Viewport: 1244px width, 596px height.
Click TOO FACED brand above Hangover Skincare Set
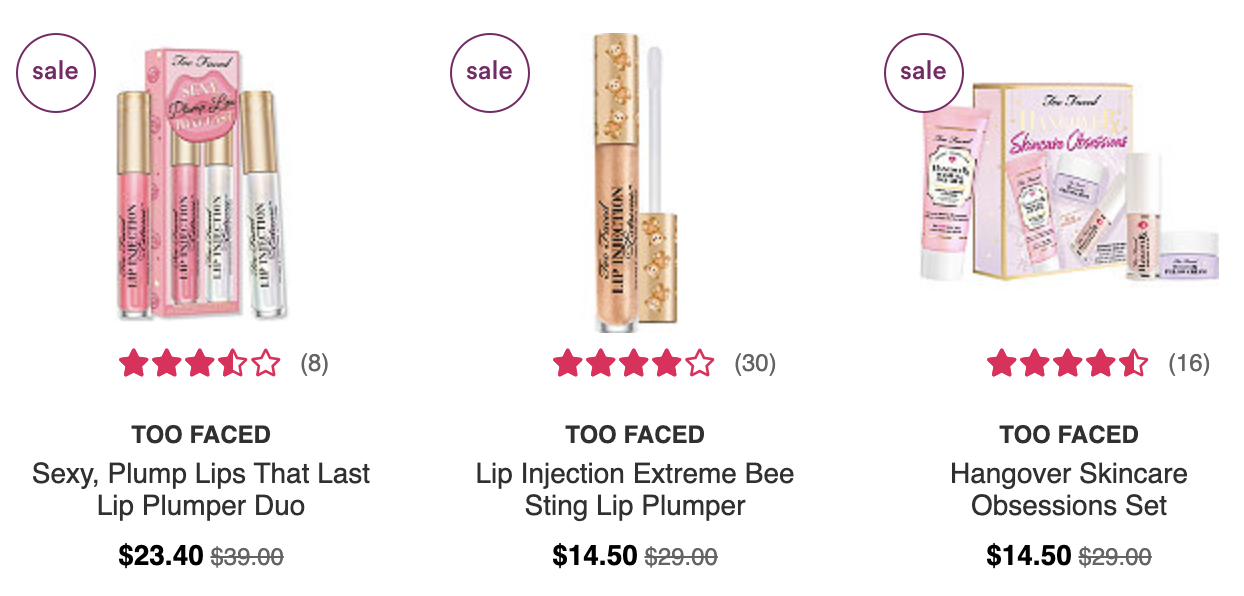tap(1069, 435)
